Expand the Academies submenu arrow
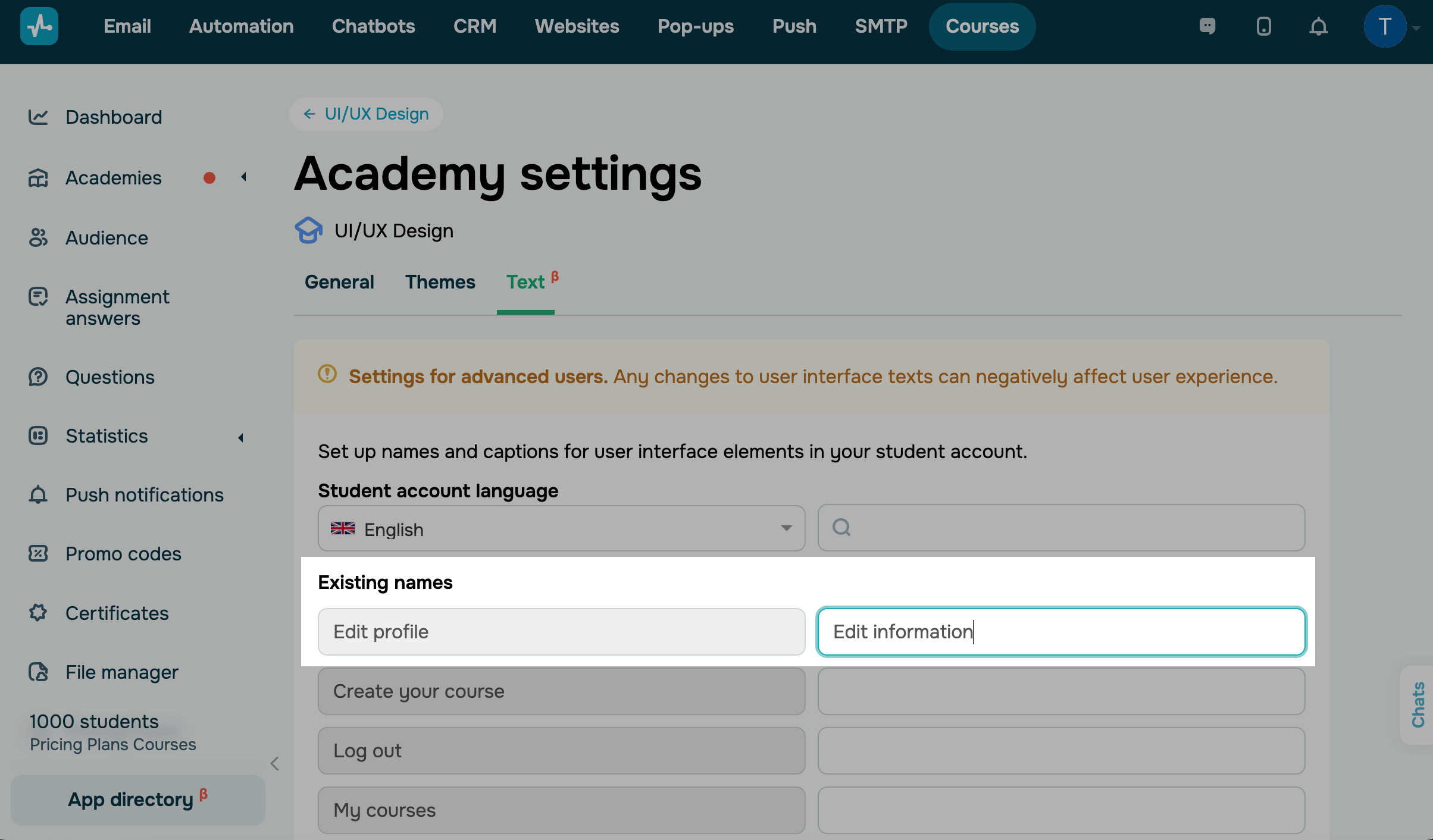Screen dimensions: 1433x840 [243, 177]
